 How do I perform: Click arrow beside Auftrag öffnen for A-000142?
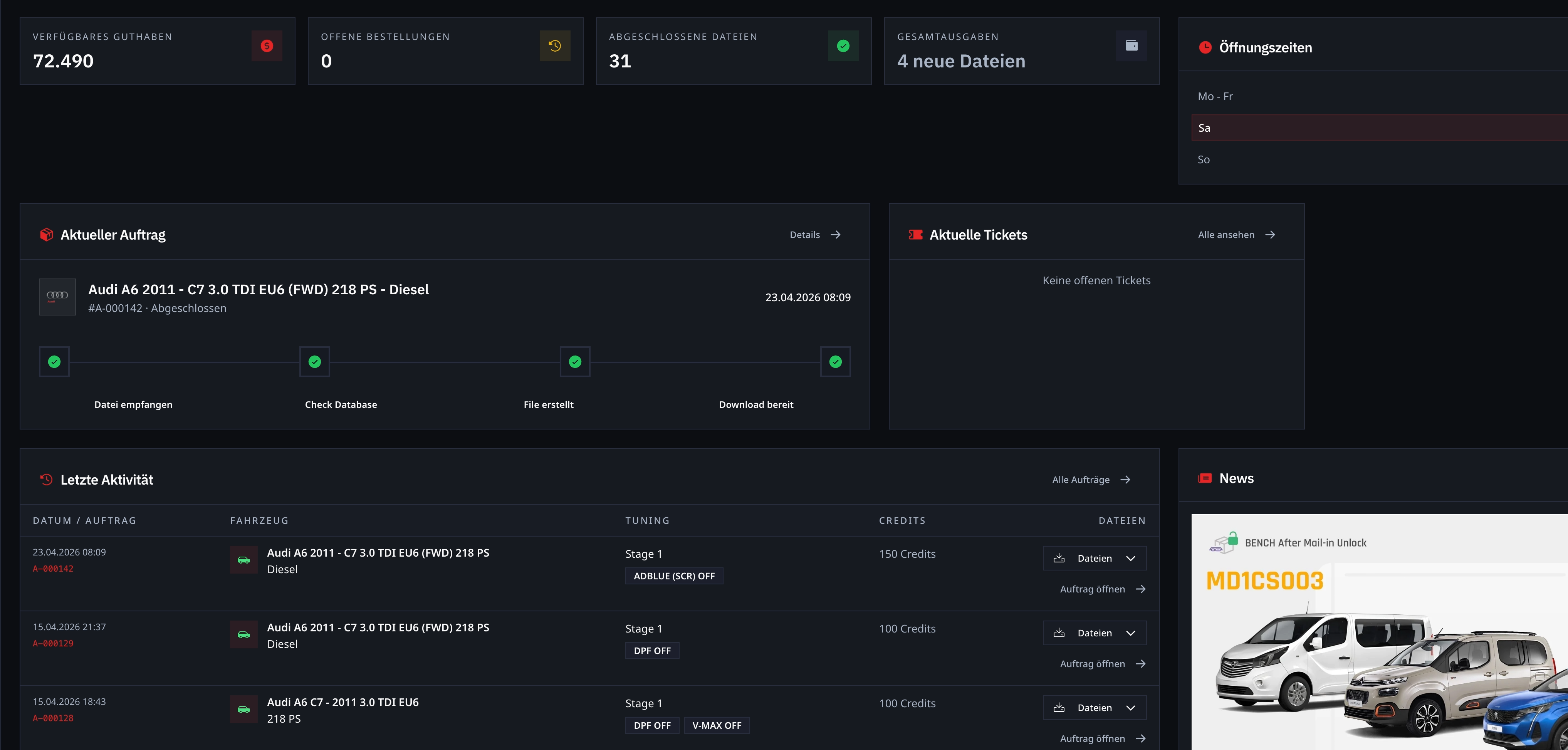click(x=1141, y=589)
